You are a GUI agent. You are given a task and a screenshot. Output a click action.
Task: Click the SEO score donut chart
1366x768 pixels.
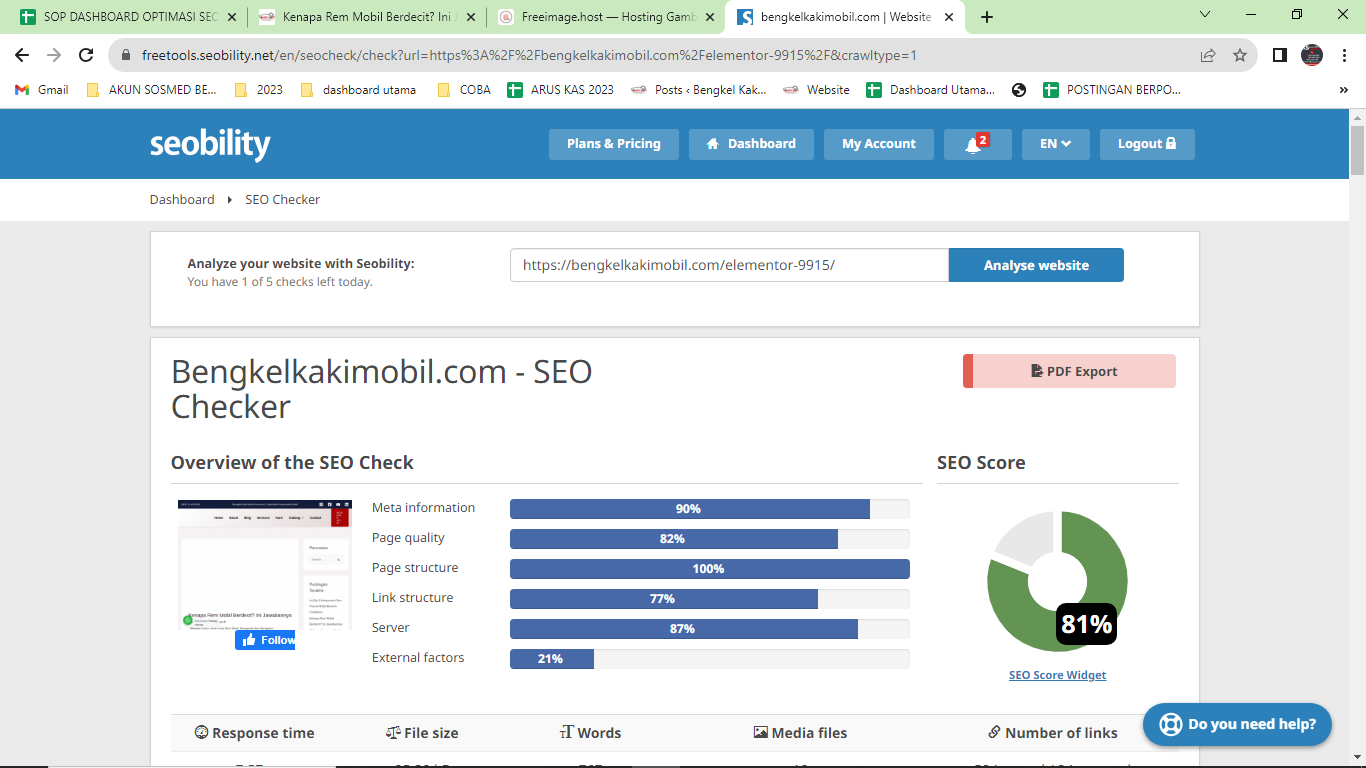1057,581
